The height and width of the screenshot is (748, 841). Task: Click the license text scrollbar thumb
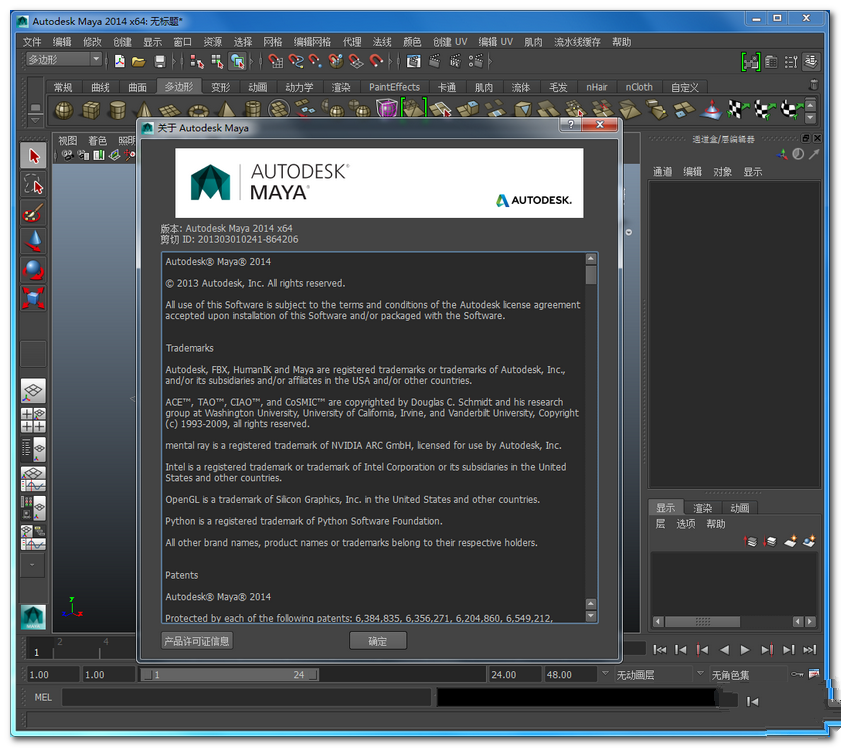[591, 275]
